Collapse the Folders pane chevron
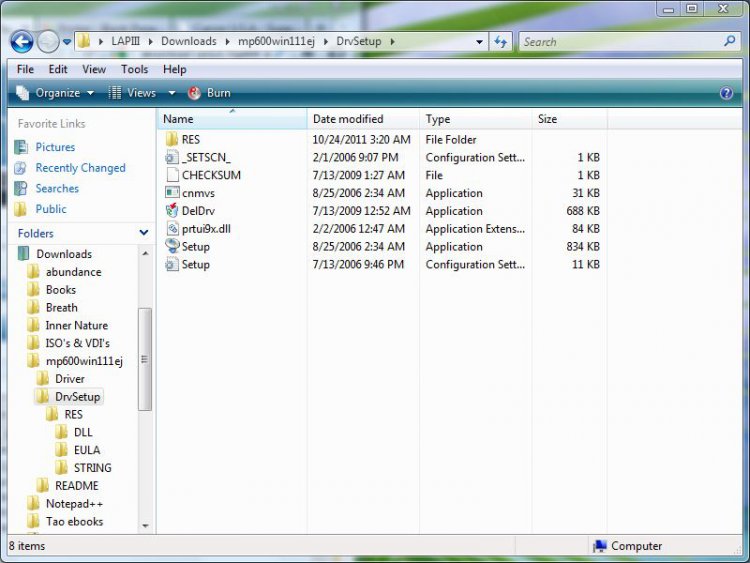This screenshot has height=563, width=750. click(143, 233)
